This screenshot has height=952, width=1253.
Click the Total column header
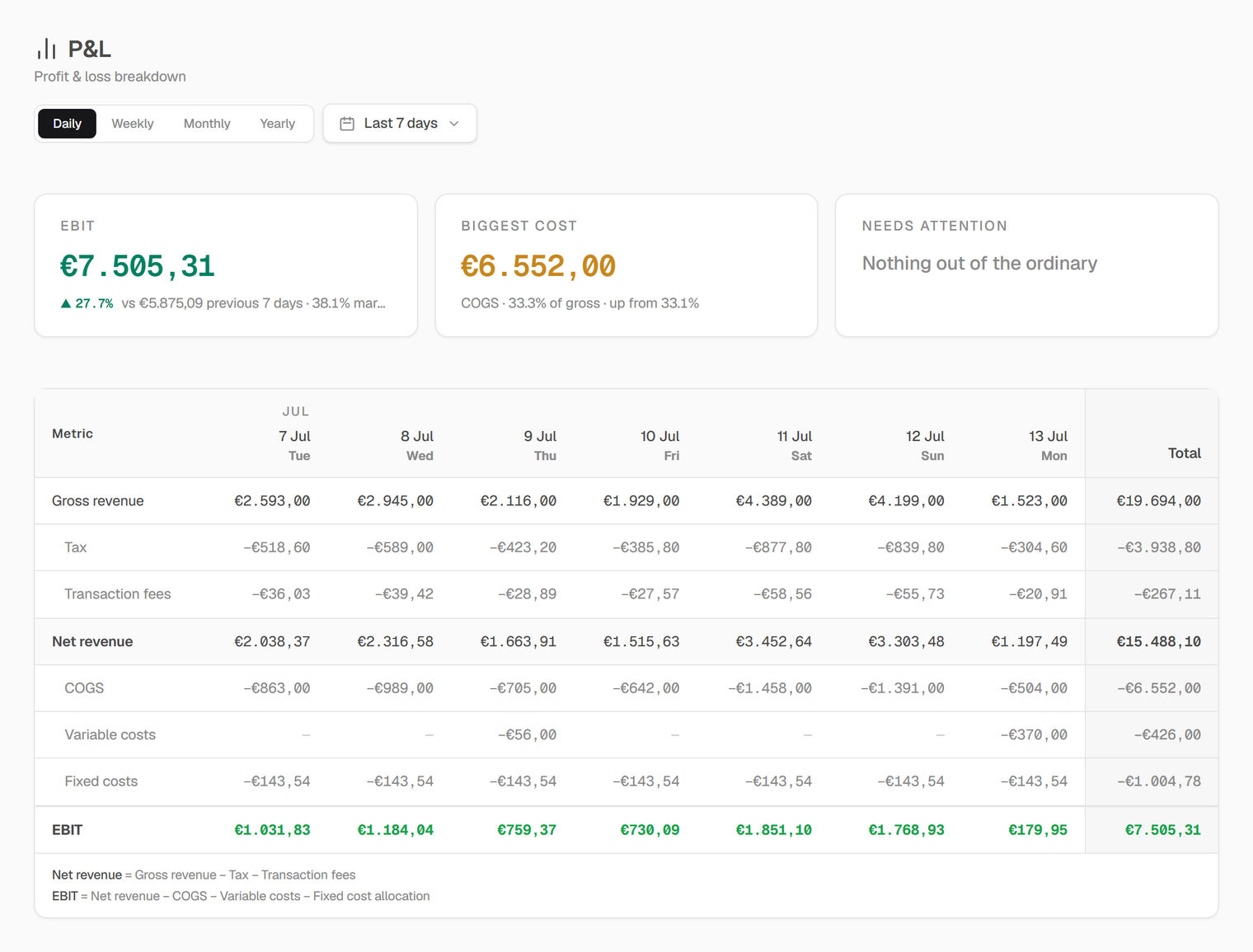1185,453
